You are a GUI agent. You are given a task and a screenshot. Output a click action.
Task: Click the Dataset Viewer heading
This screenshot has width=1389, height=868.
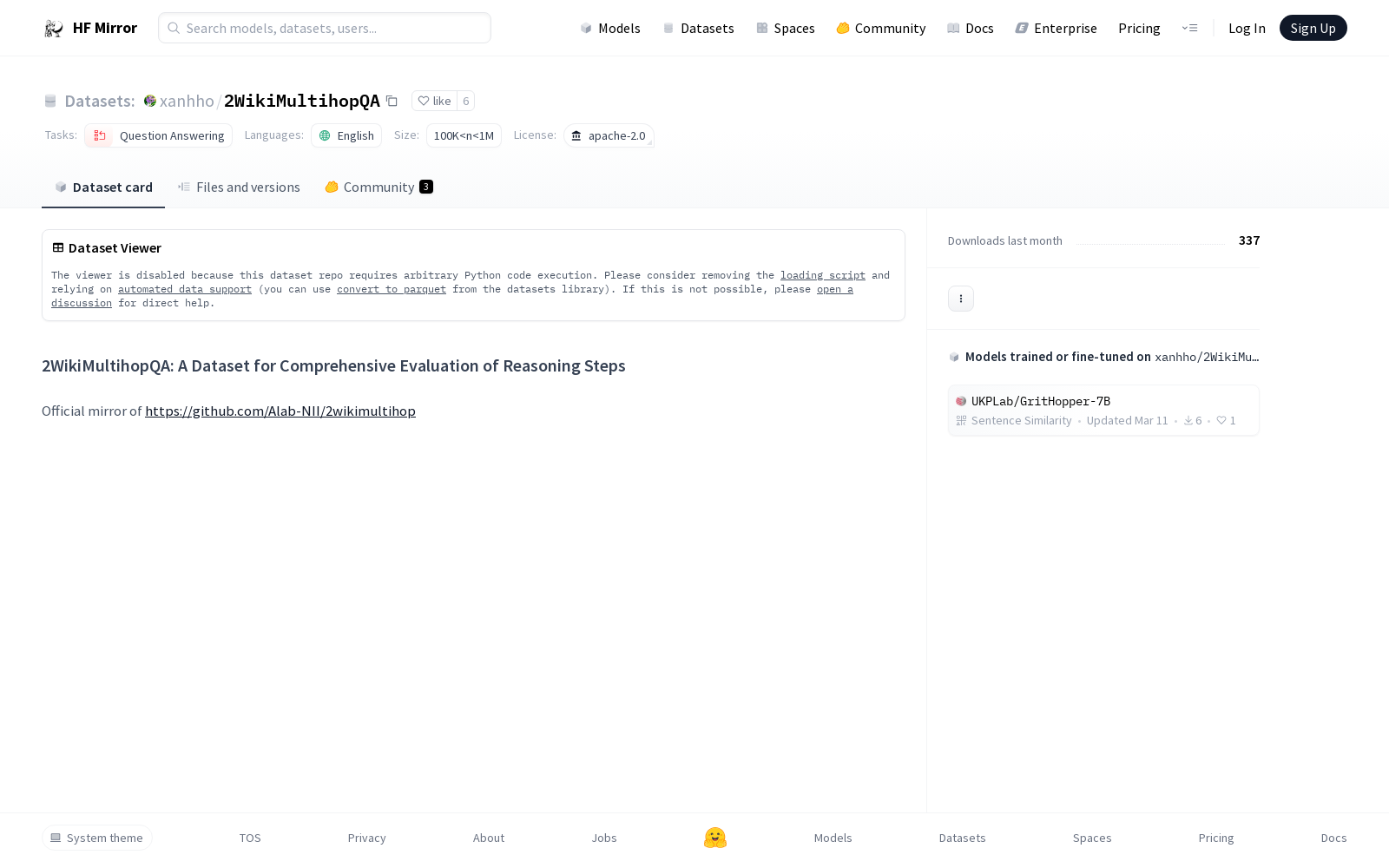(115, 247)
